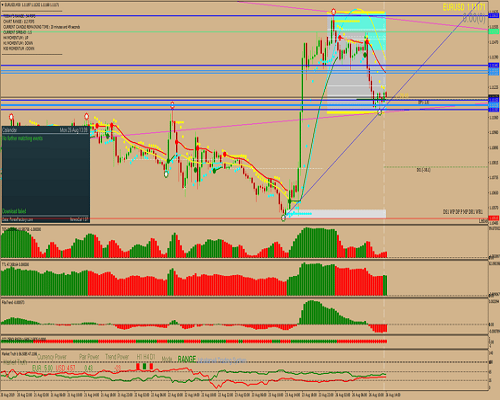The image size is (500, 400).
Task: Click the triangle beside the EURUSD chart title
Action: (x=3, y=5)
